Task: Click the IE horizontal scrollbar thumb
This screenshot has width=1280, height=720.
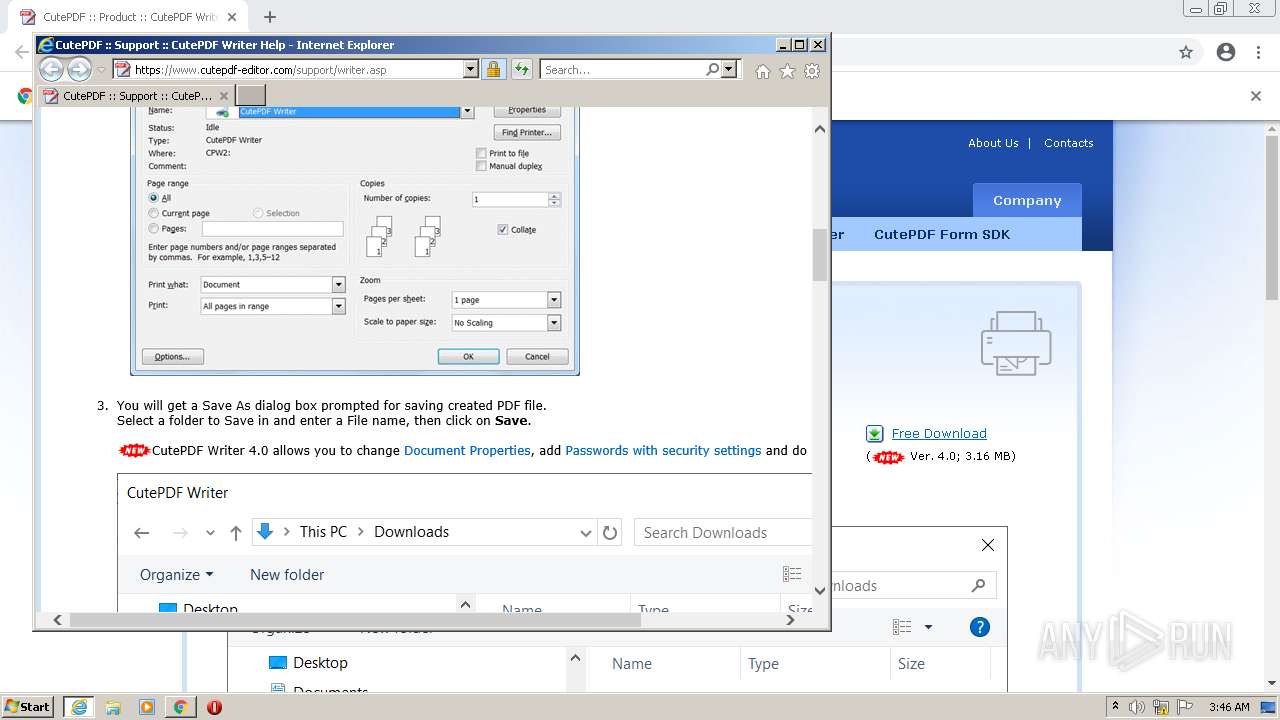Action: click(354, 620)
